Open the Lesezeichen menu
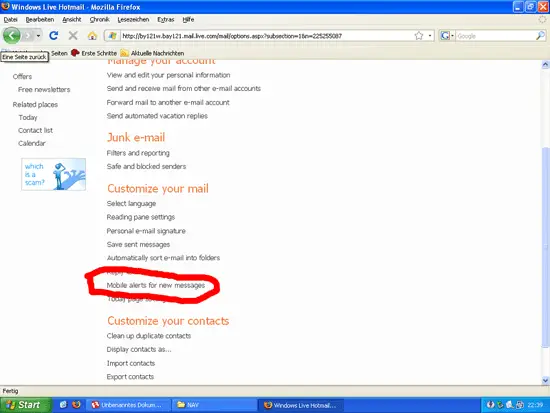 (x=133, y=20)
